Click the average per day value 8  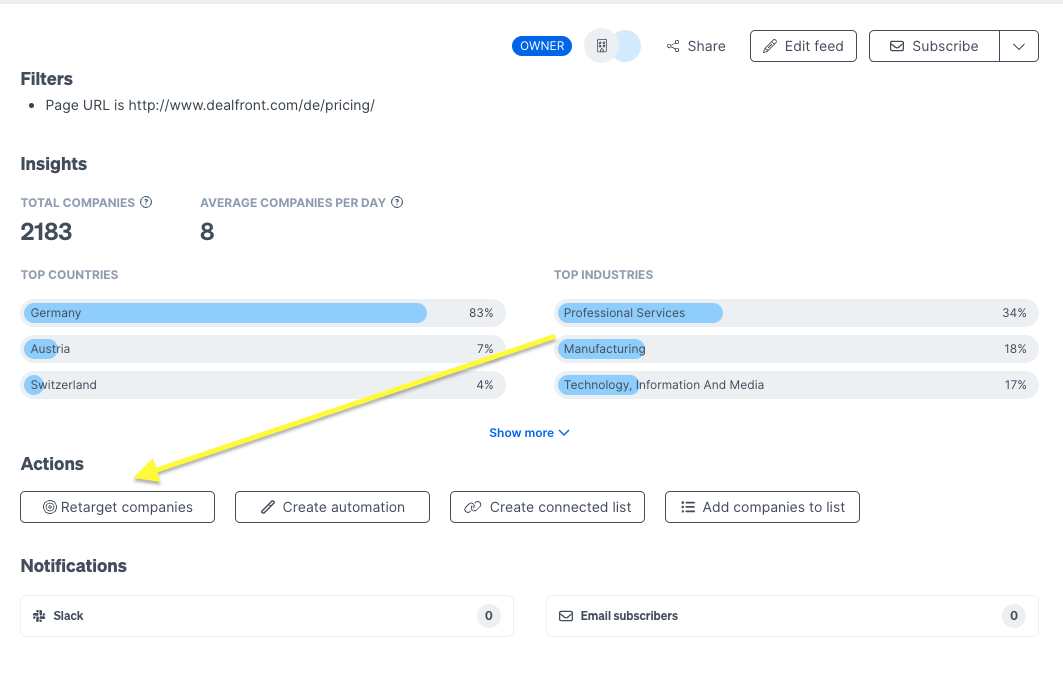tap(207, 232)
